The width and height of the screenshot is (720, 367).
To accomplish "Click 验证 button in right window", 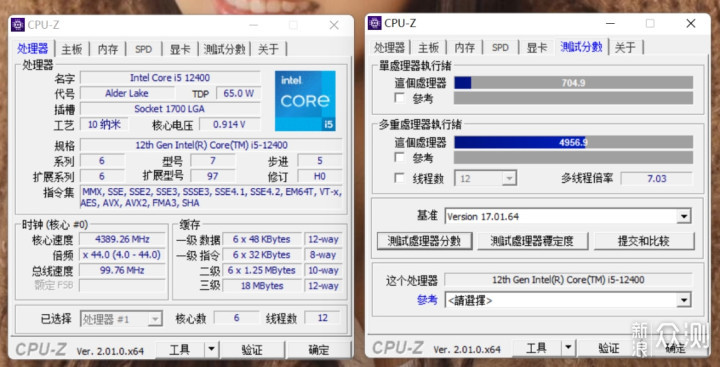I will 609,348.
